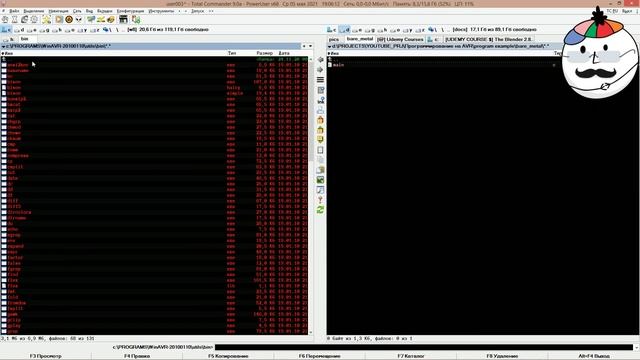Click the black window icon in the main toolbar
This screenshot has height=360, width=640.
pos(123,20)
